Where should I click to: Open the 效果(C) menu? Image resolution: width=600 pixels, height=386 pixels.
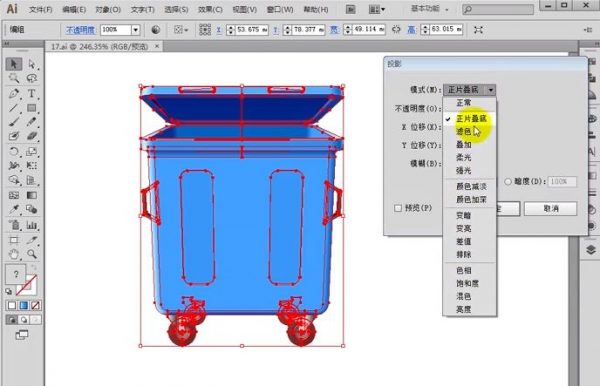210,10
